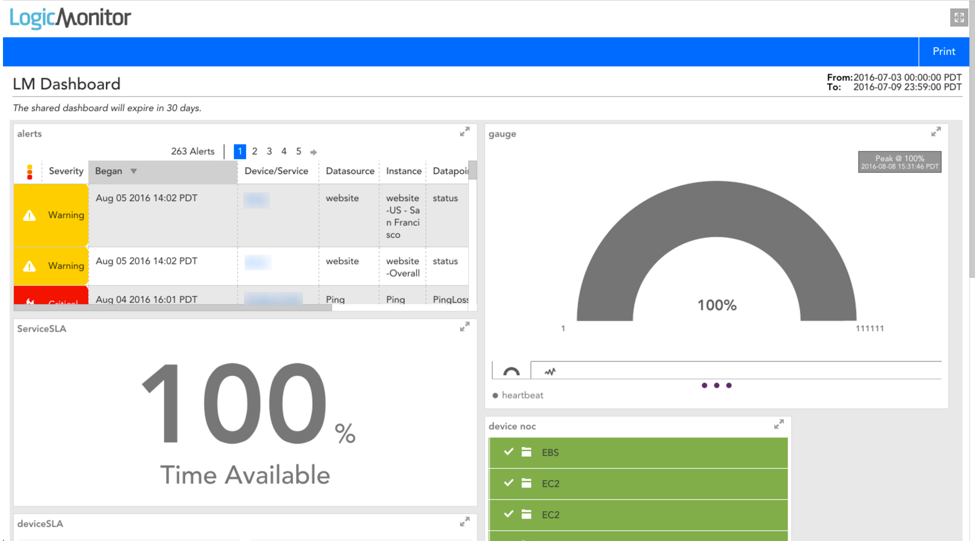Click warning icon of San Francisco alert

29,215
